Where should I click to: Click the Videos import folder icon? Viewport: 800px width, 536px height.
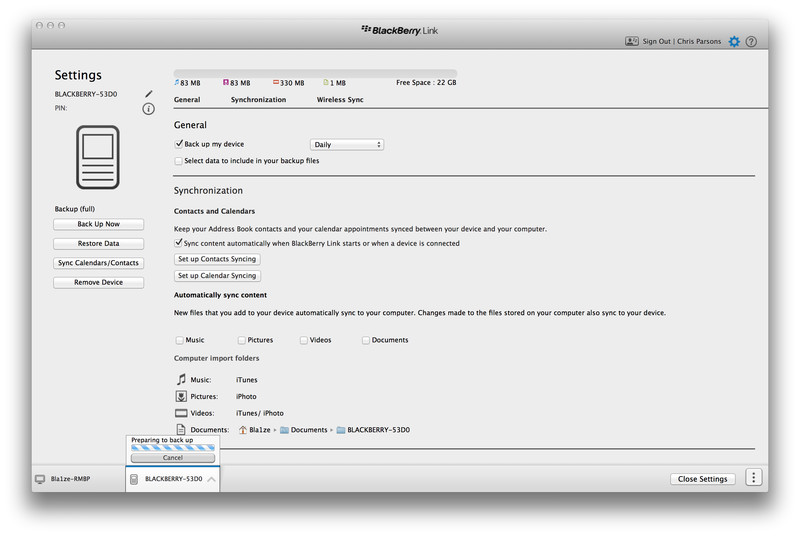[x=181, y=413]
